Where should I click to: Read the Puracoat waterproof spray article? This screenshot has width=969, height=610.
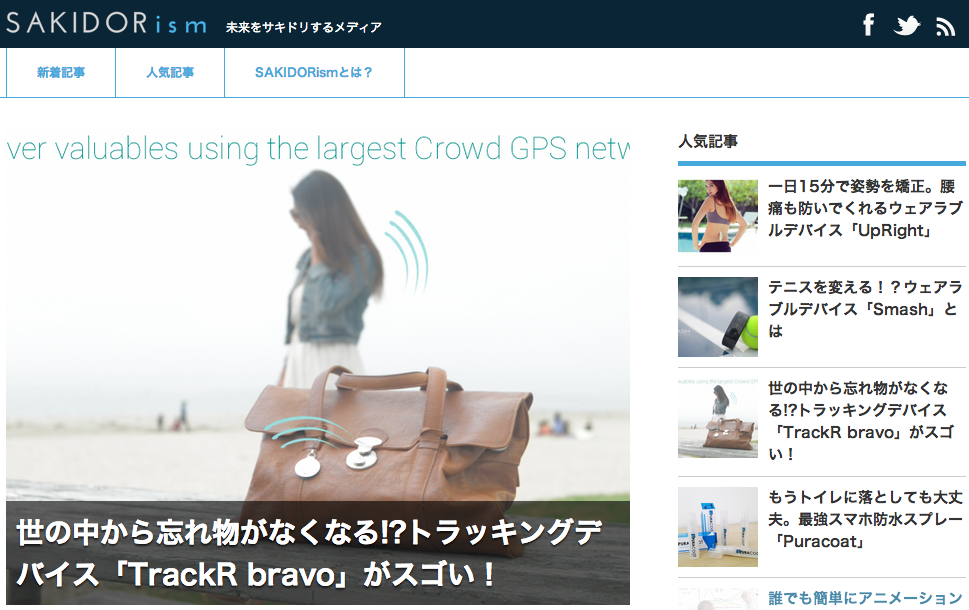coord(865,519)
